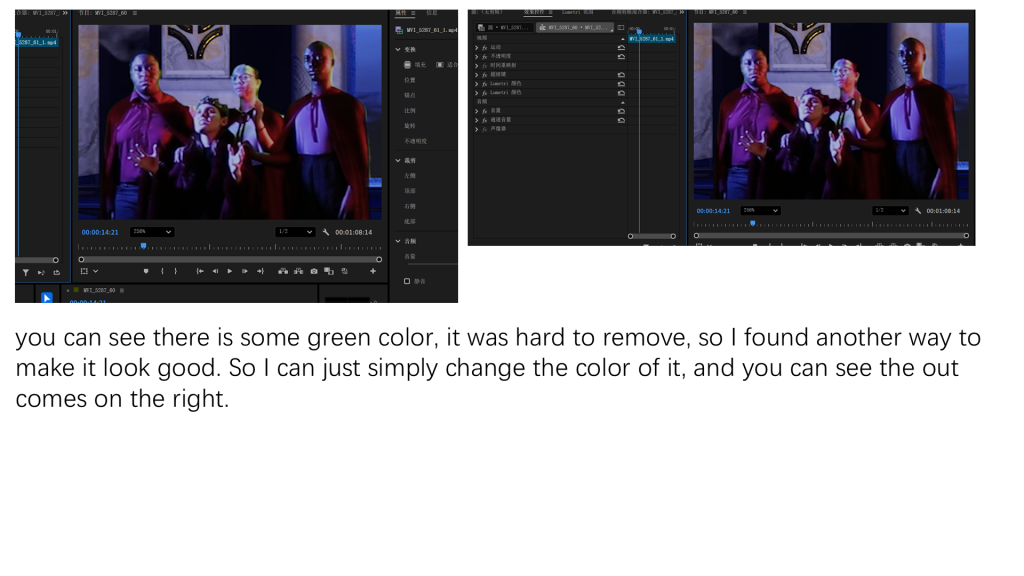The height and width of the screenshot is (576, 1024).
Task: Switch to the 信息 tab
Action: pos(431,13)
